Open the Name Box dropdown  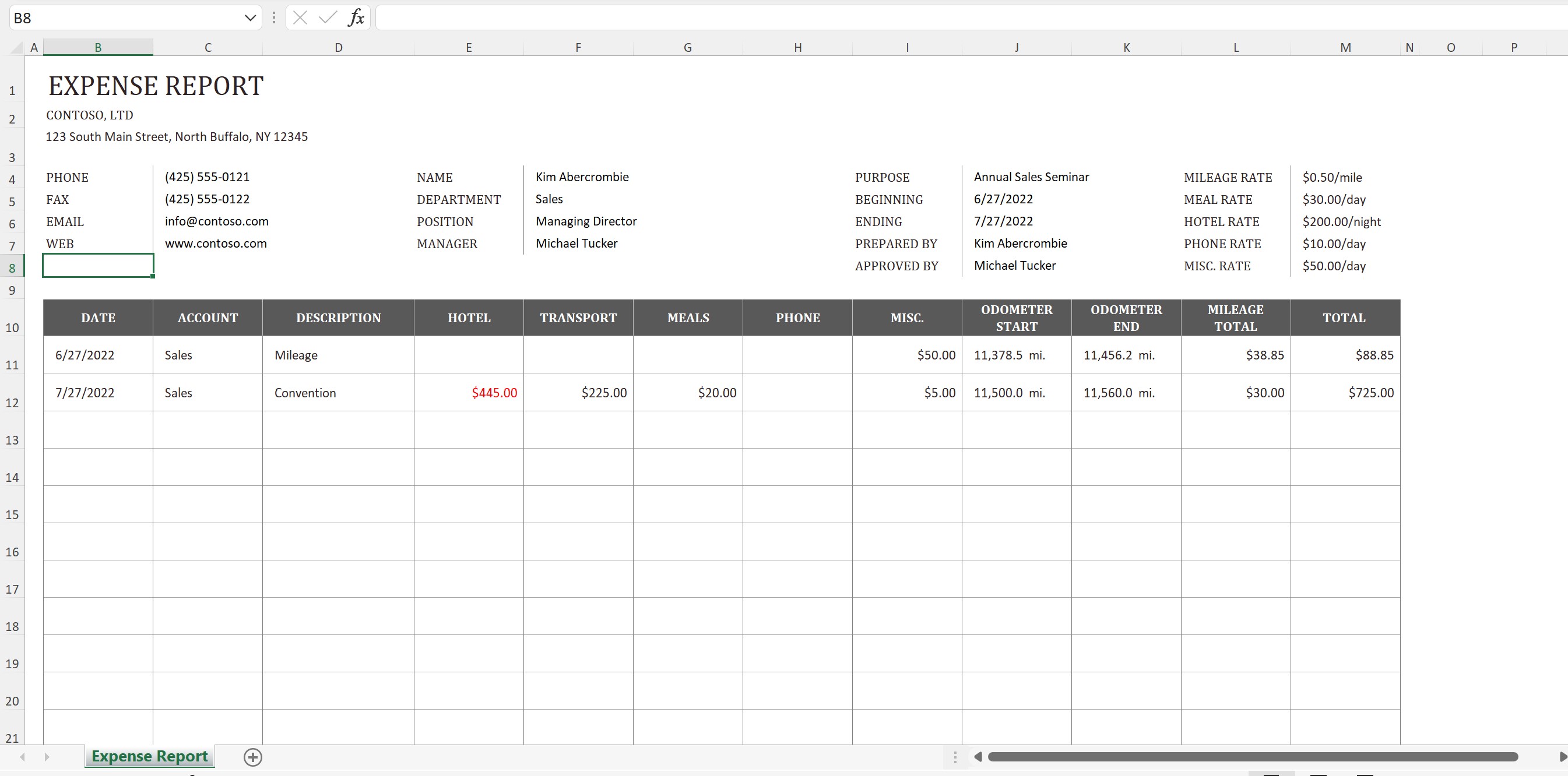click(249, 17)
